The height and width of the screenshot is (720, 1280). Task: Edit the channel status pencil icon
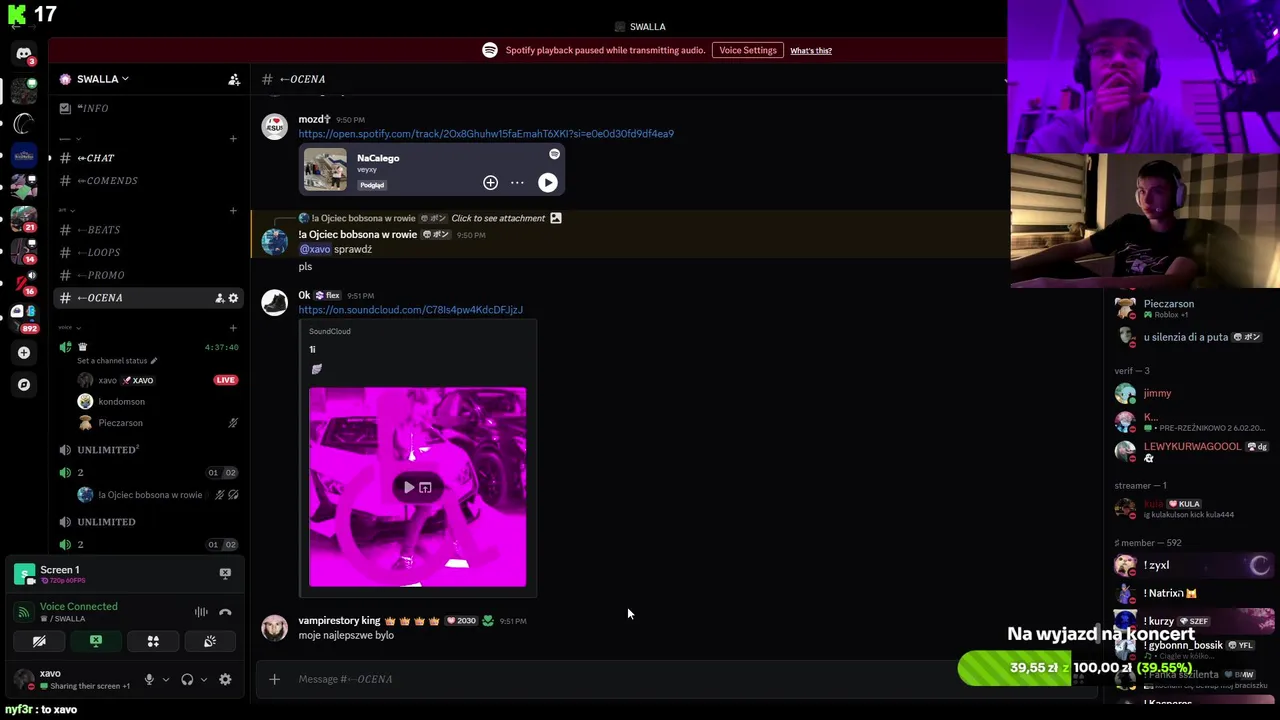click(x=153, y=360)
